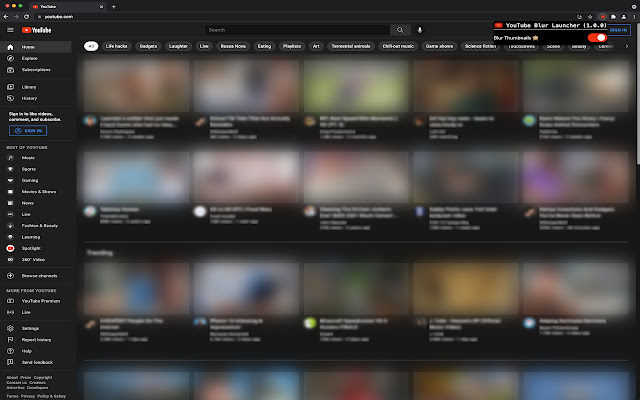
Task: Open Library in the sidebar
Action: [36, 87]
